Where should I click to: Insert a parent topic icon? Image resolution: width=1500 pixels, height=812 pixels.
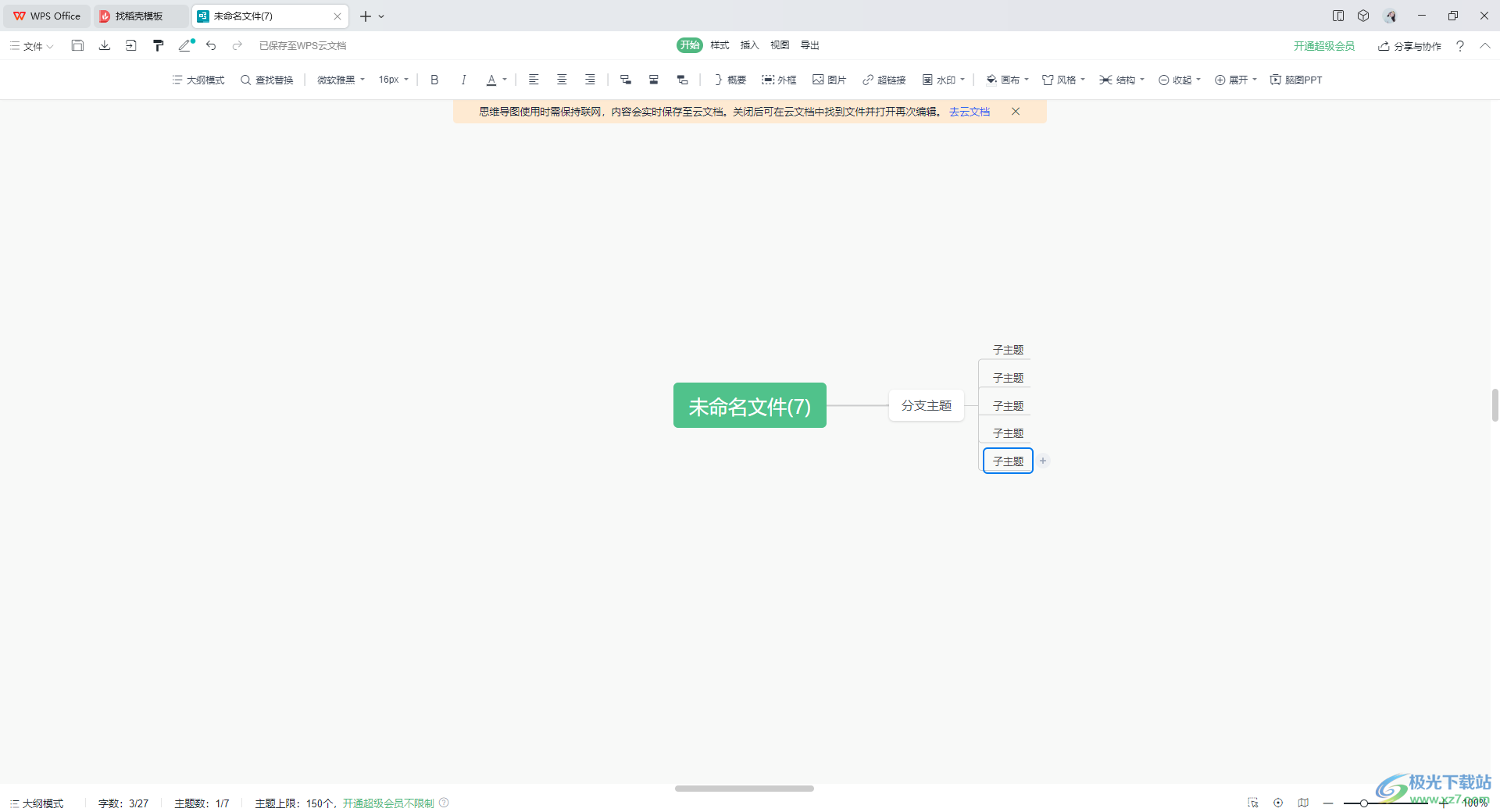point(682,80)
